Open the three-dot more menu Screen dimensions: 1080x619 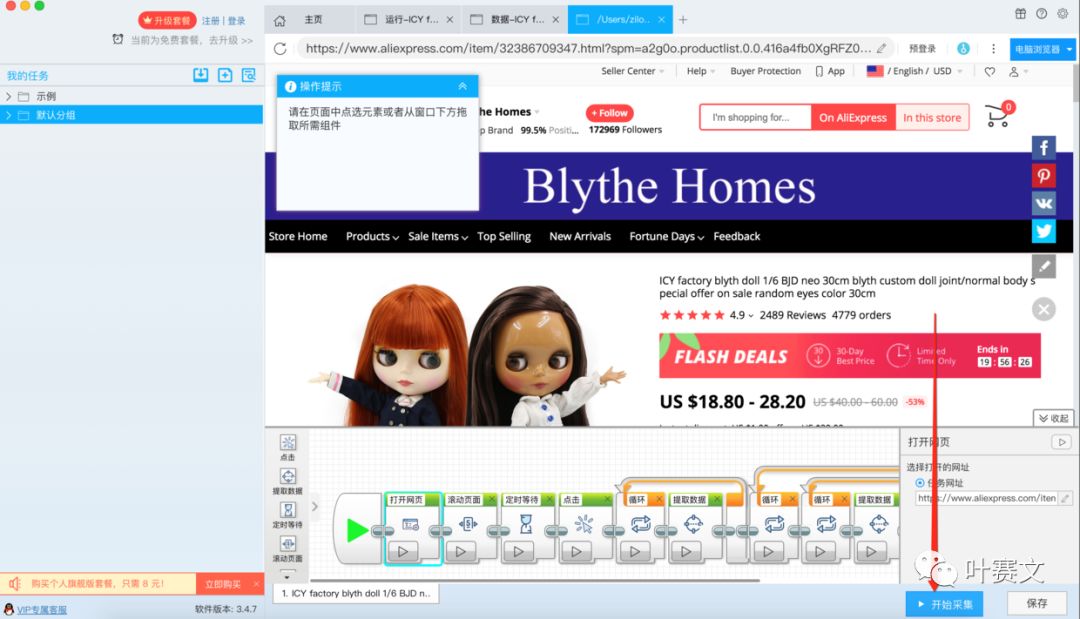(x=993, y=48)
